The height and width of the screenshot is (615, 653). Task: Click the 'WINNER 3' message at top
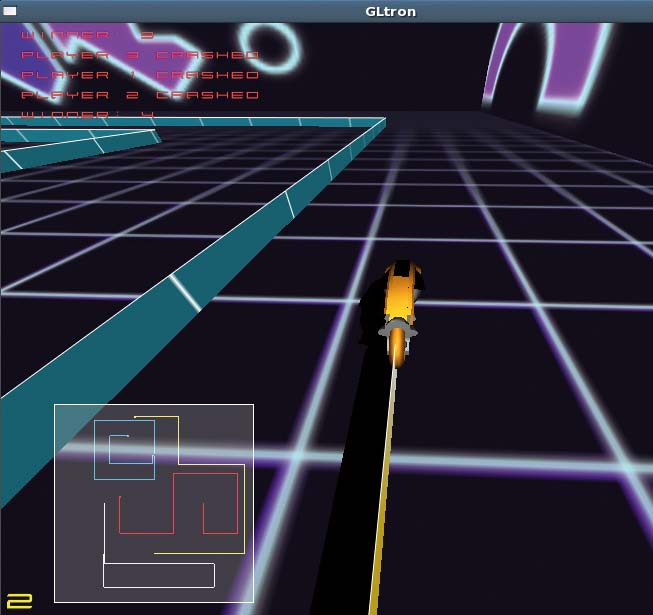point(87,35)
